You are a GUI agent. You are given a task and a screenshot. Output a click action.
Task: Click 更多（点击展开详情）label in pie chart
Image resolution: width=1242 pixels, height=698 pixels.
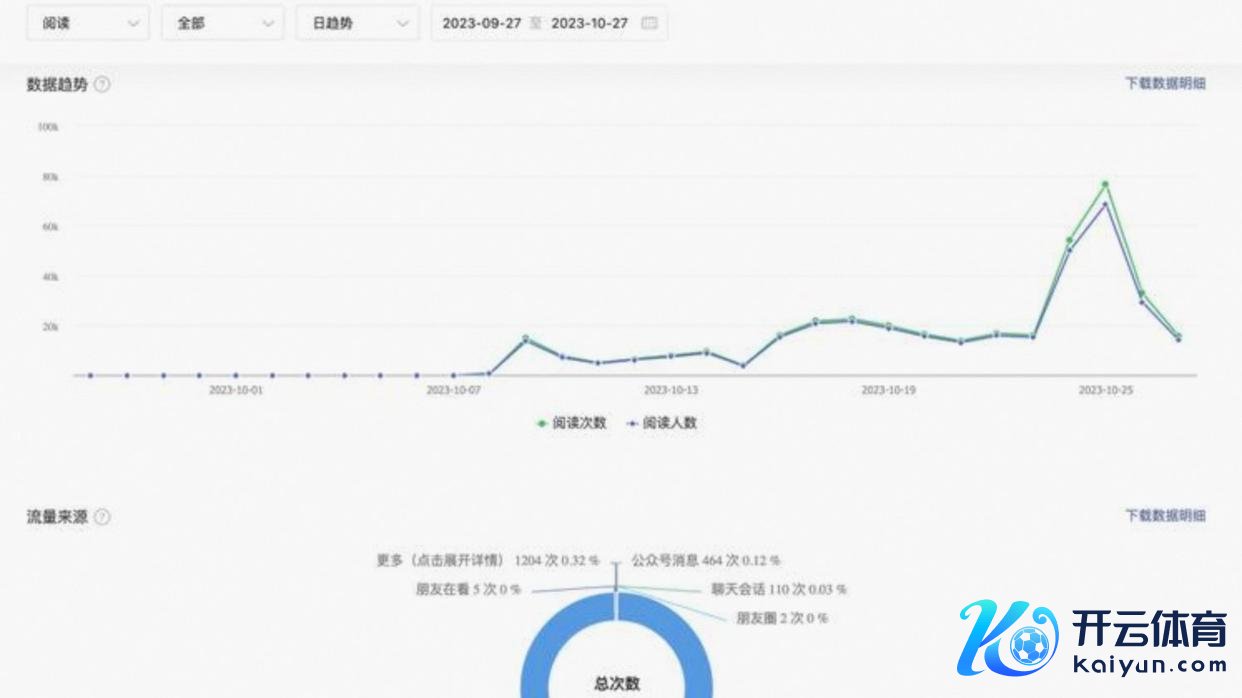point(487,561)
